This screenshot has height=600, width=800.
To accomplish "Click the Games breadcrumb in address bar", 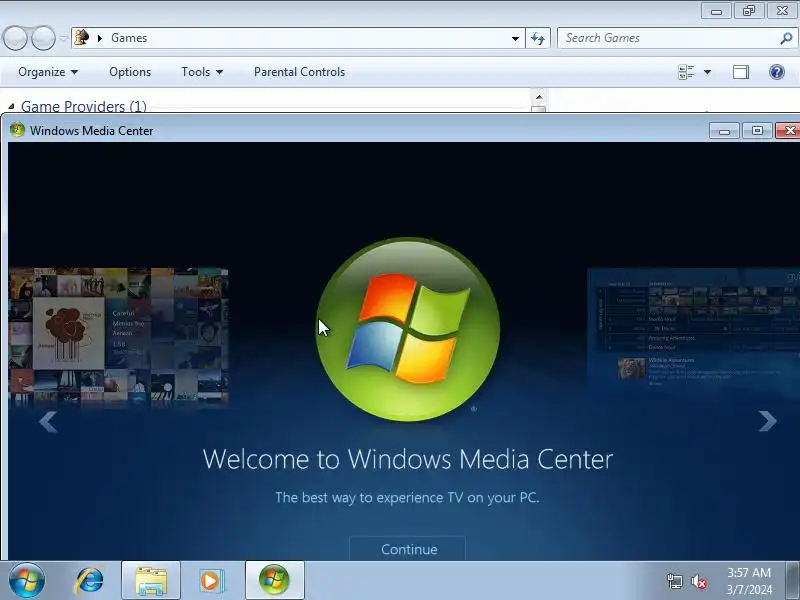I will point(129,38).
